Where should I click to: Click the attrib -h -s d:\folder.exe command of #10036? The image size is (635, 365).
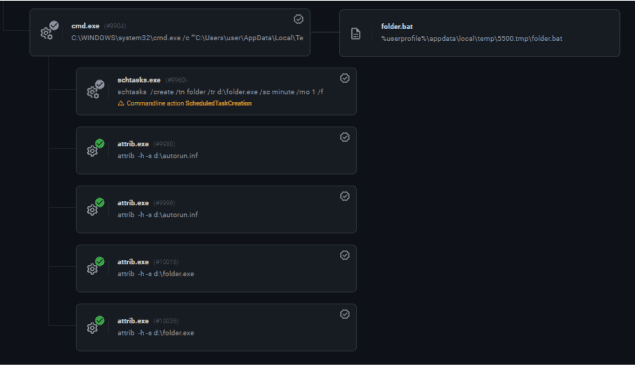(156, 333)
